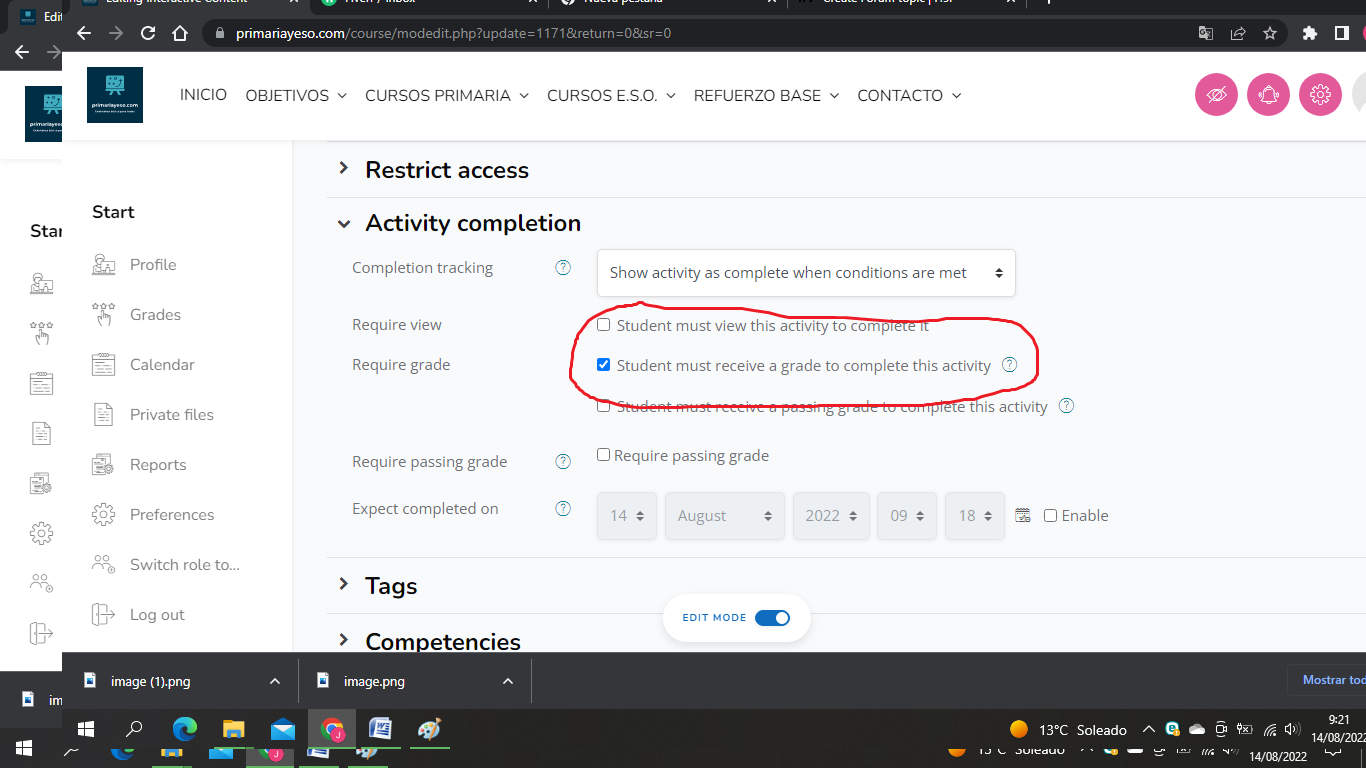Check the Student must view this activity checkbox
1366x768 pixels.
click(603, 324)
